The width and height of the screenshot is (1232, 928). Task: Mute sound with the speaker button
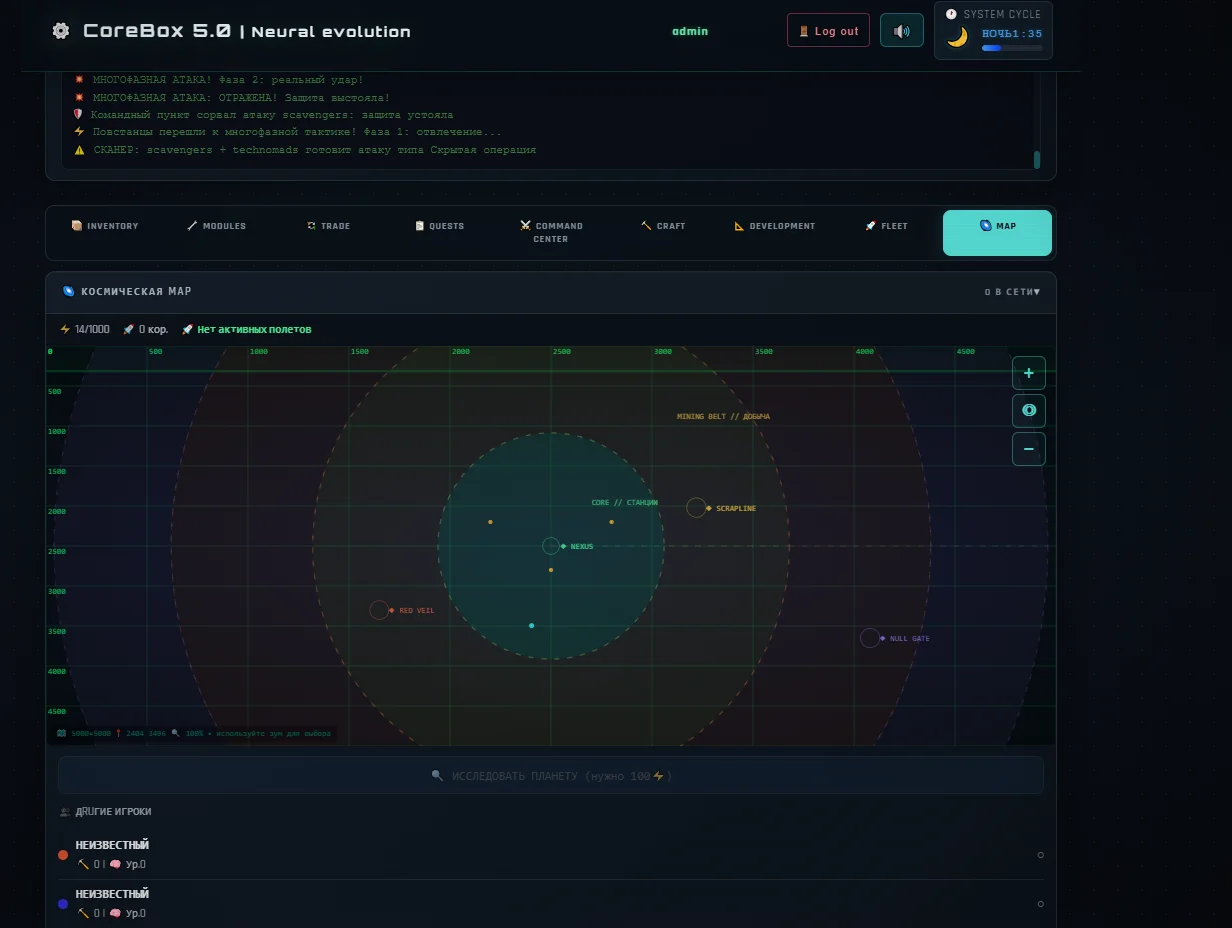(x=902, y=30)
